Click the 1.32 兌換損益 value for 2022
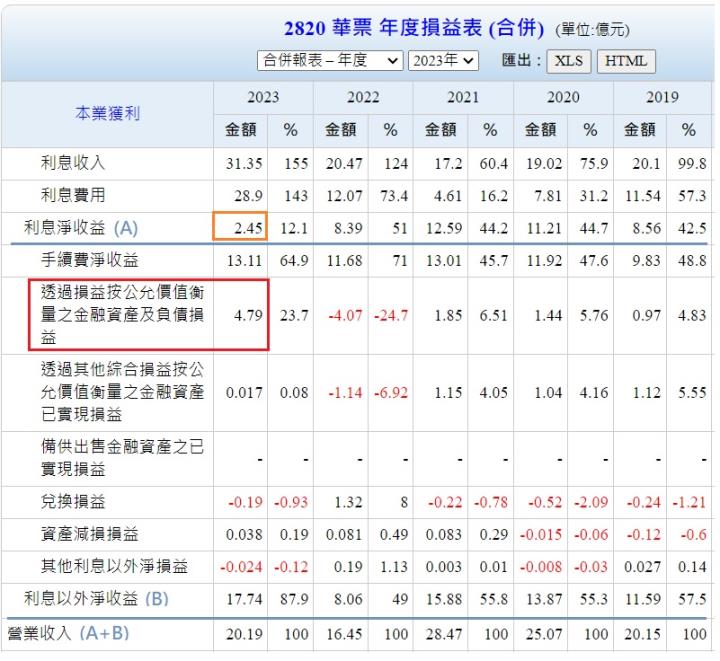The height and width of the screenshot is (661, 720). (x=348, y=502)
